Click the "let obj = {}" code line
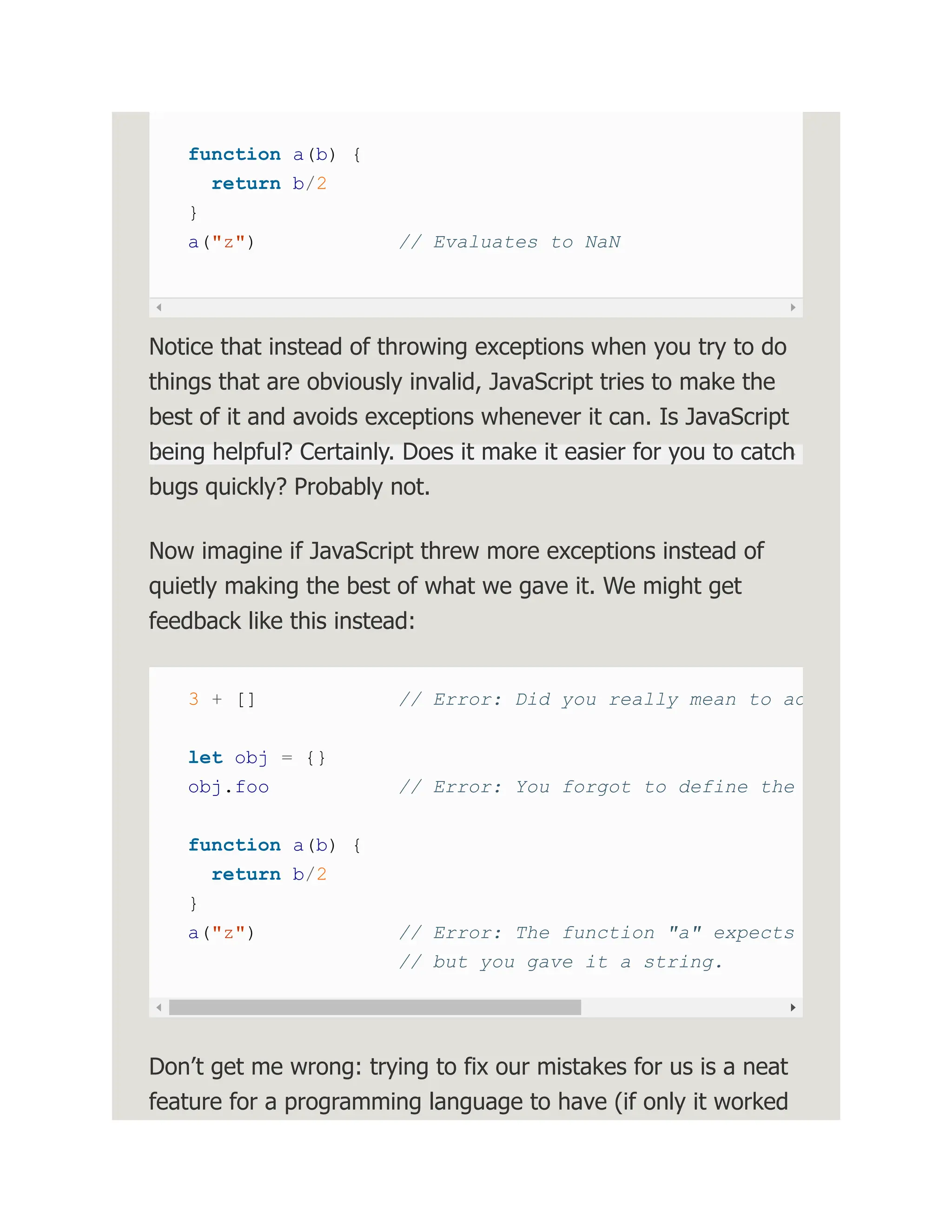Image resolution: width=952 pixels, height=1232 pixels. click(256, 758)
